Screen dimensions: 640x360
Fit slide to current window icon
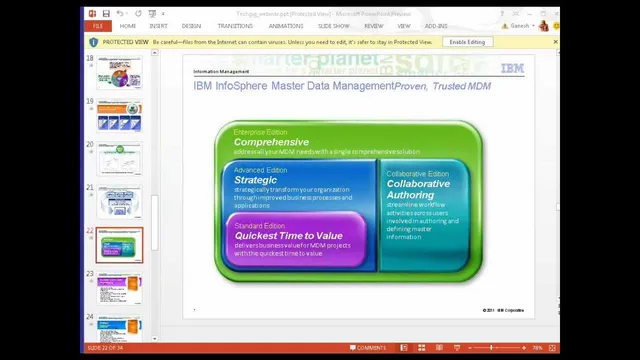coord(552,348)
